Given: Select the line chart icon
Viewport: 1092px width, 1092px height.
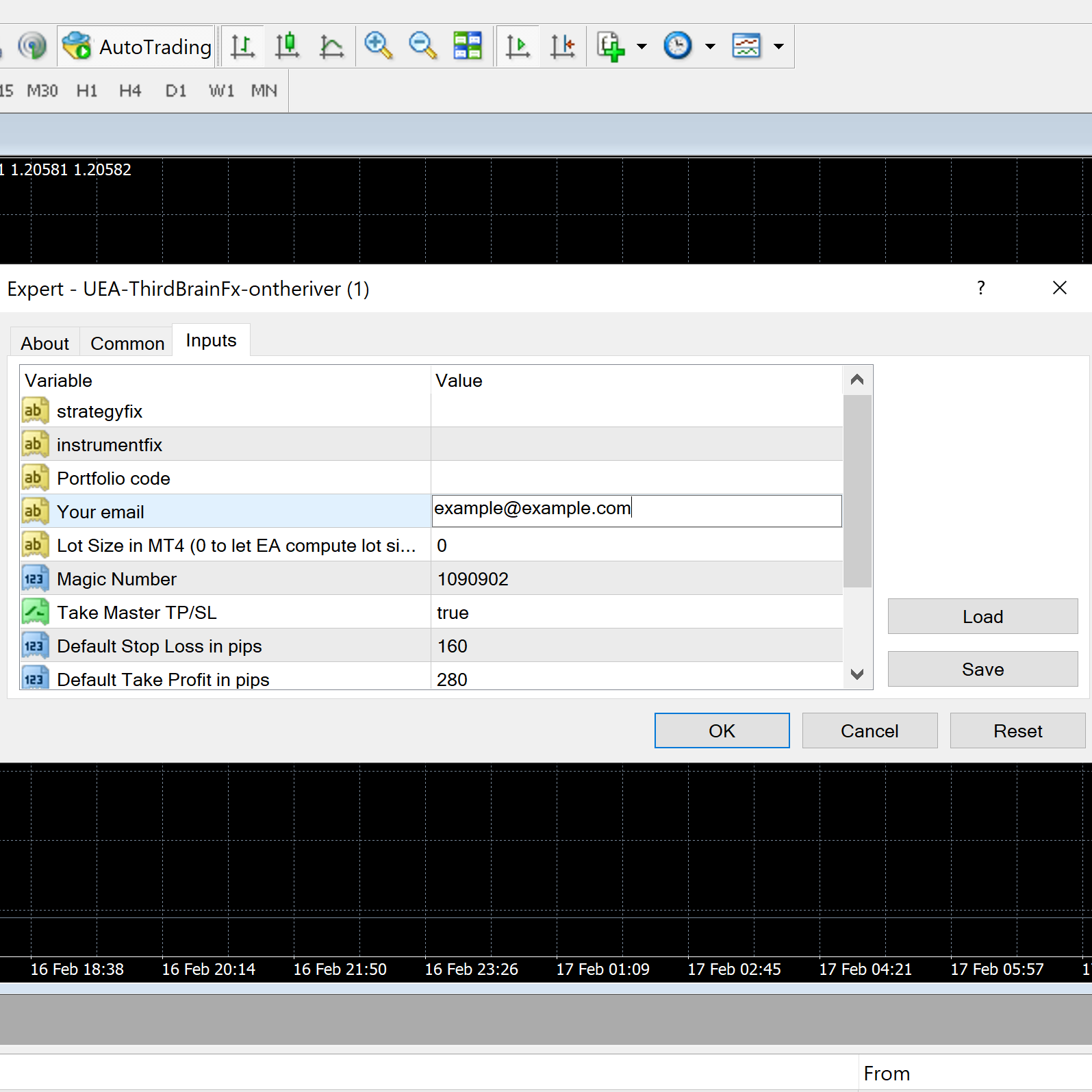Looking at the screenshot, I should point(332,47).
